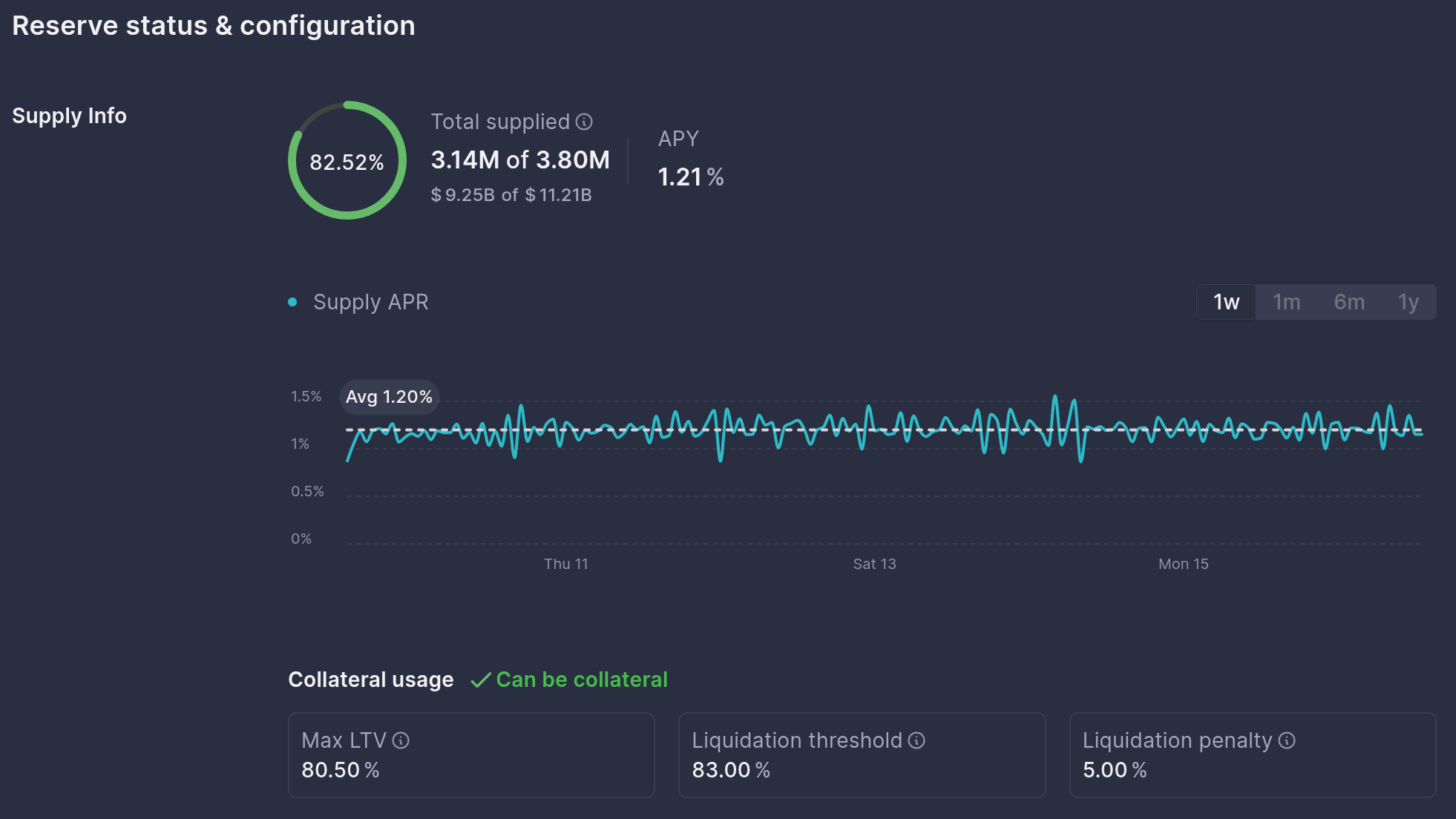
Task: Click the Avg 1.20% chart badge
Action: [389, 397]
